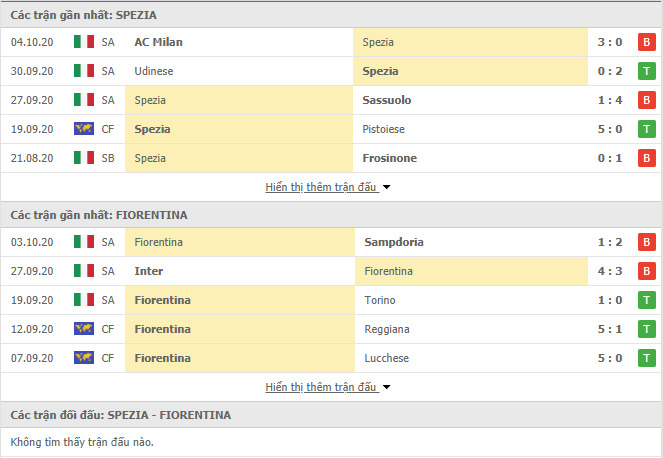Screen dimensions: 663x458
Task: Click Italy flag in Spezia vs Sassuolo row
Action: (x=84, y=100)
